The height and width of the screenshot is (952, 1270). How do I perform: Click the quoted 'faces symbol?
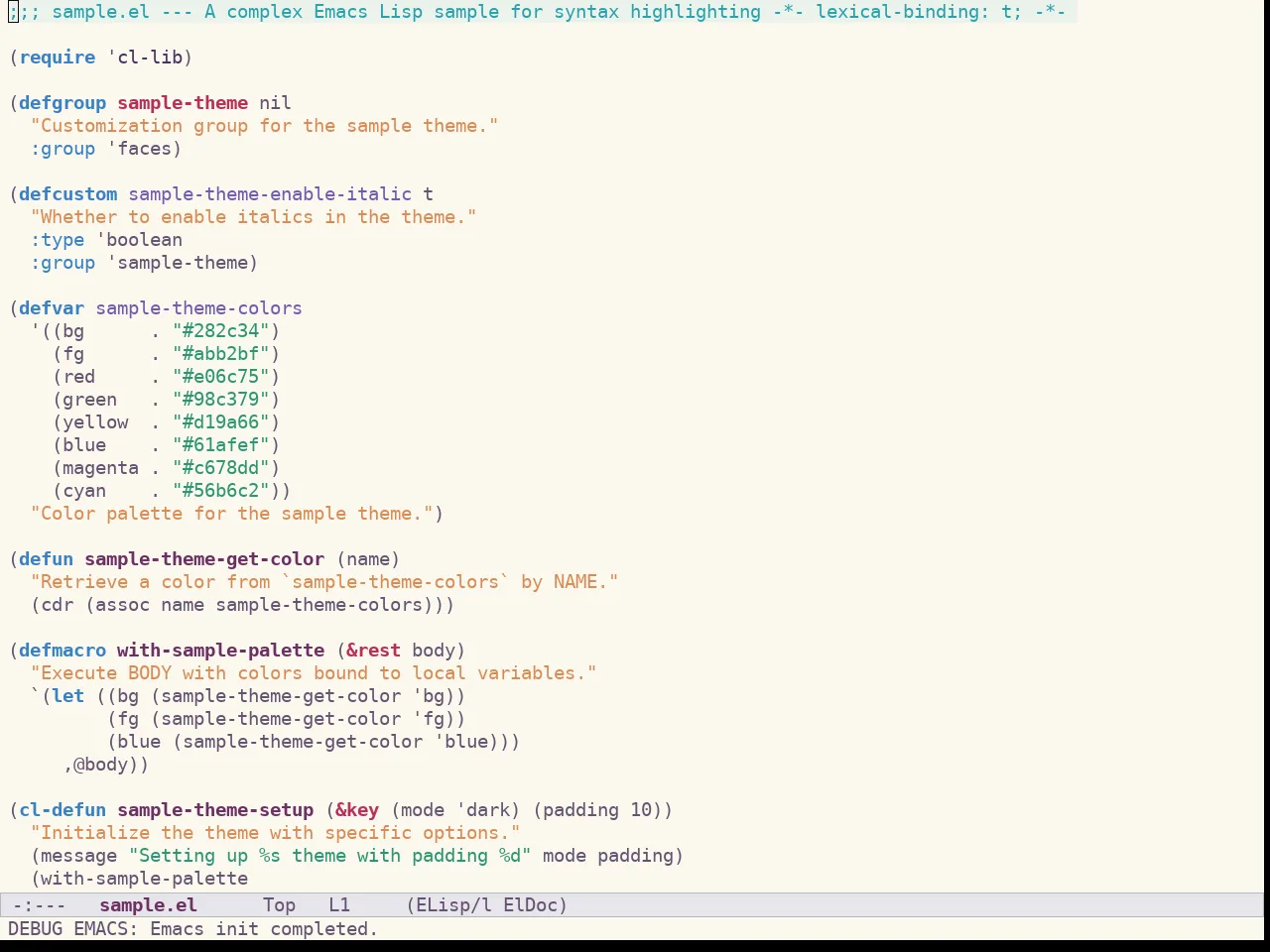point(139,149)
